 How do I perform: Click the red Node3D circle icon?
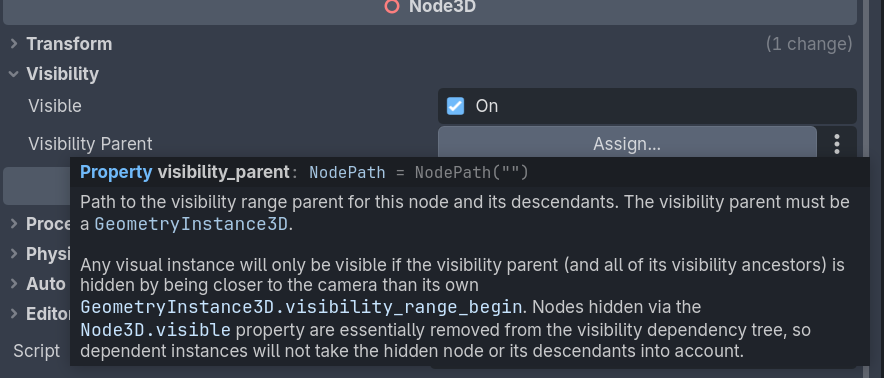coord(392,6)
